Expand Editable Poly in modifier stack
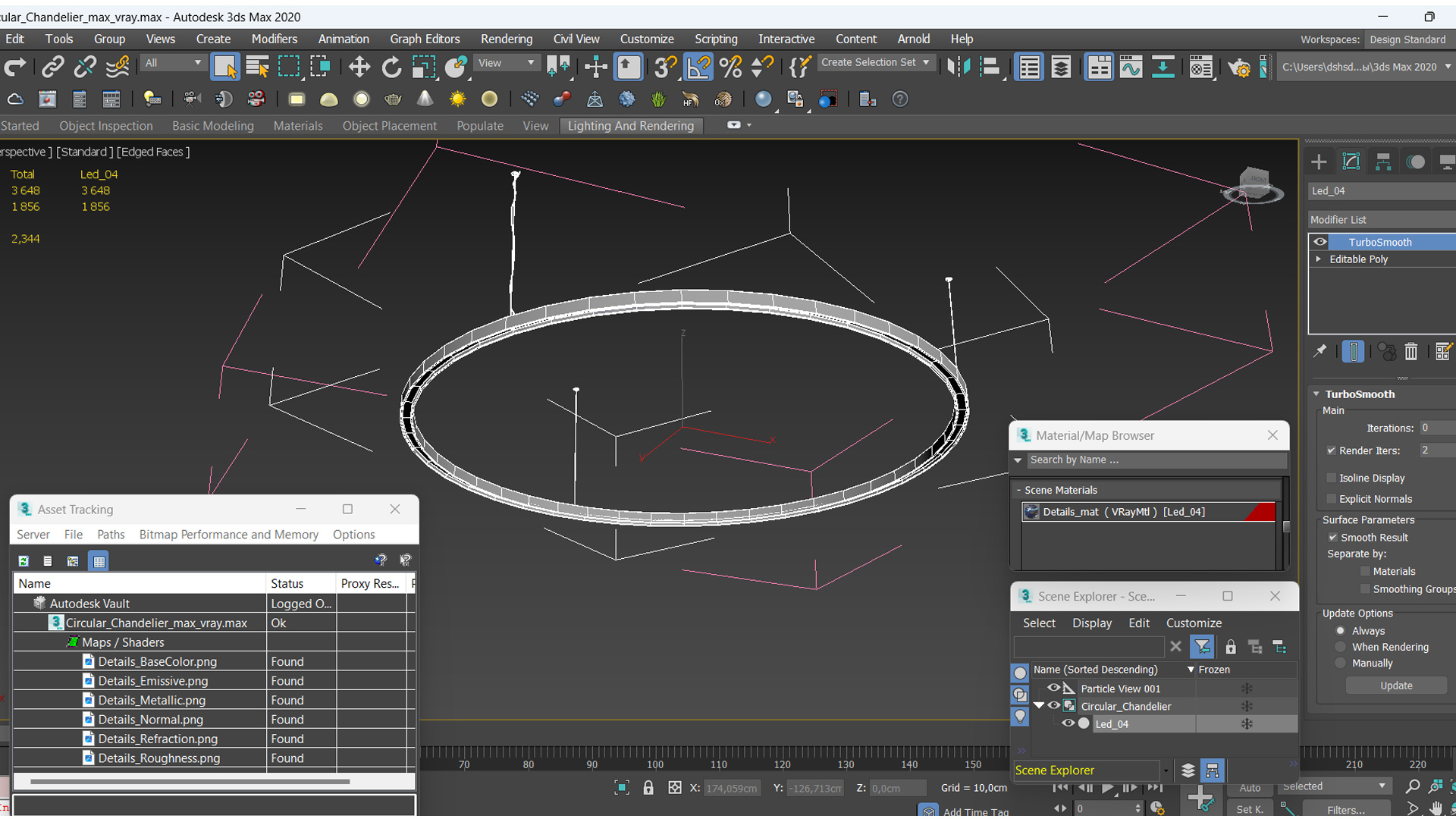1456x819 pixels. 1319,259
